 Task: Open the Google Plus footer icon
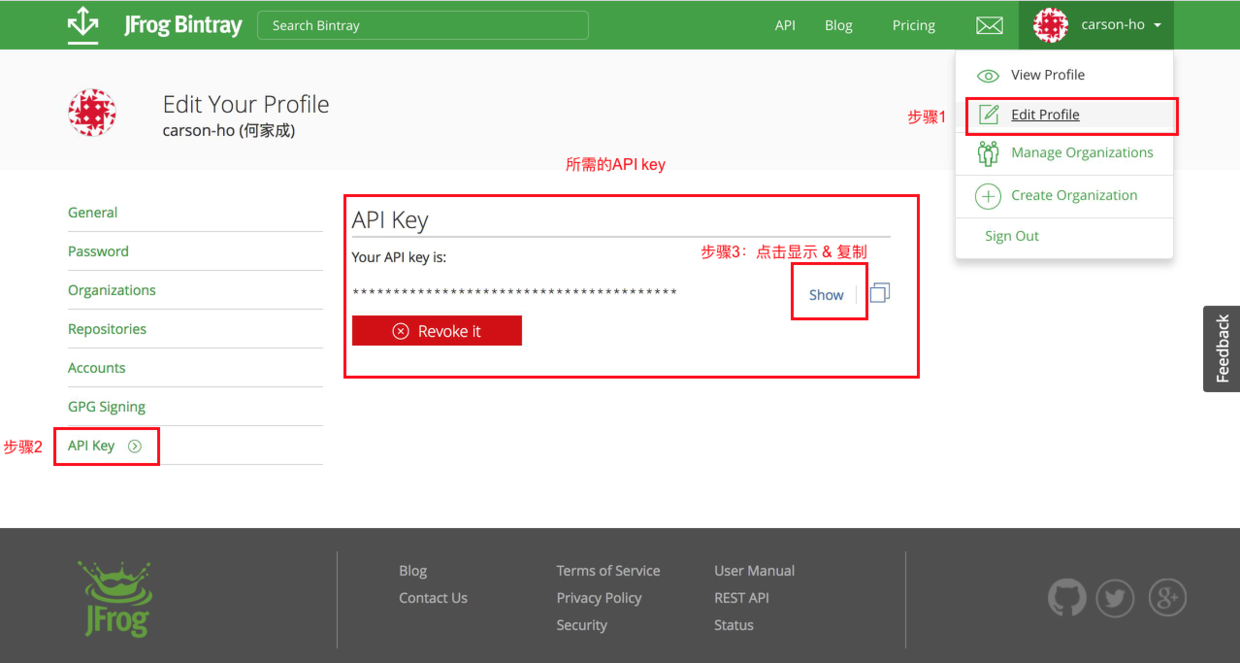1167,598
